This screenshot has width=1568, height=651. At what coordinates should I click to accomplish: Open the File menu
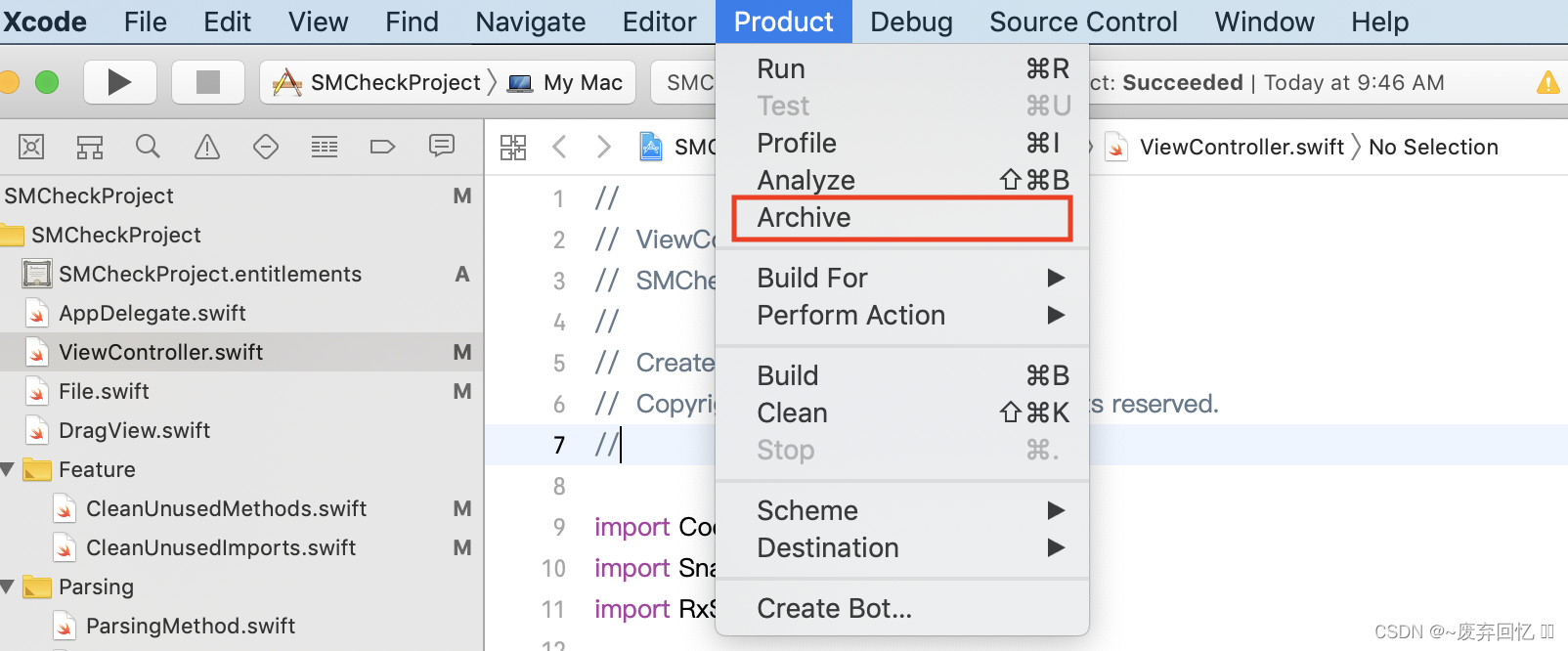(146, 22)
